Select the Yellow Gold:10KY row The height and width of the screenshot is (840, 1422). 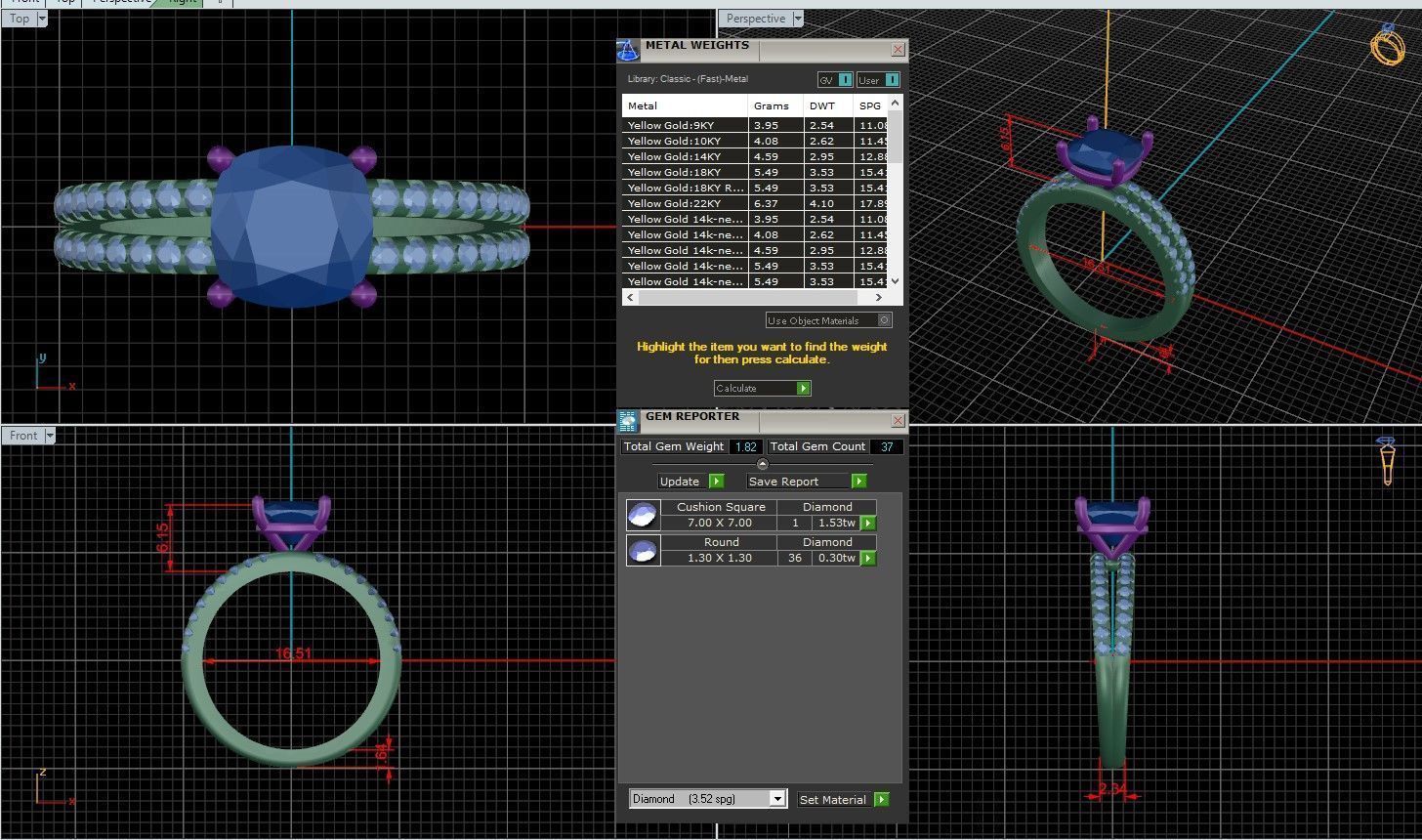click(755, 141)
